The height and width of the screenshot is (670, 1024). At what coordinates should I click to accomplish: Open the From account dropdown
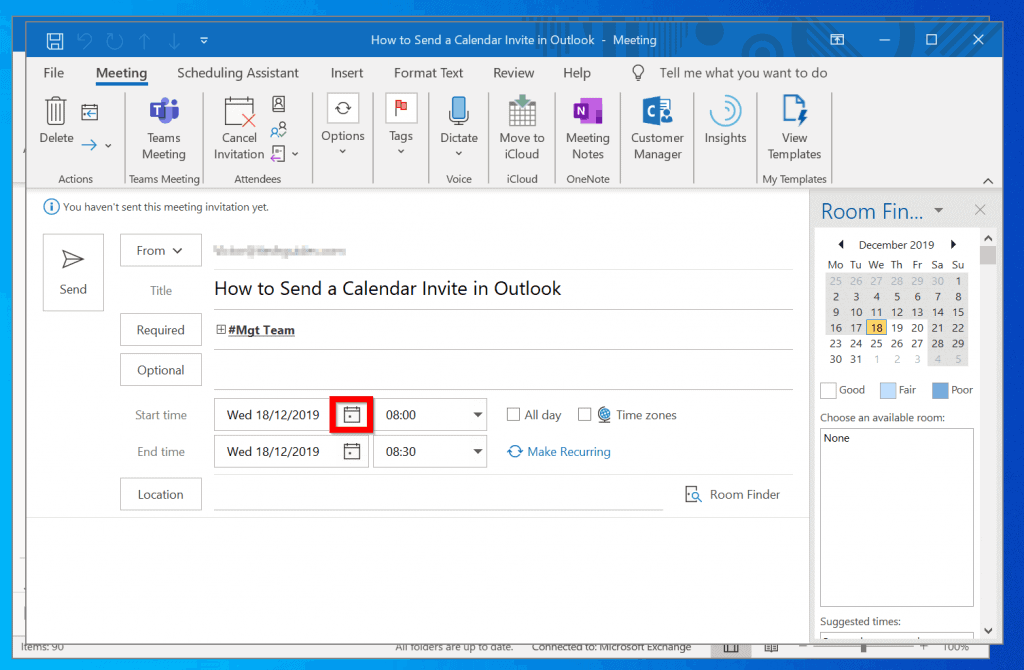tap(161, 251)
